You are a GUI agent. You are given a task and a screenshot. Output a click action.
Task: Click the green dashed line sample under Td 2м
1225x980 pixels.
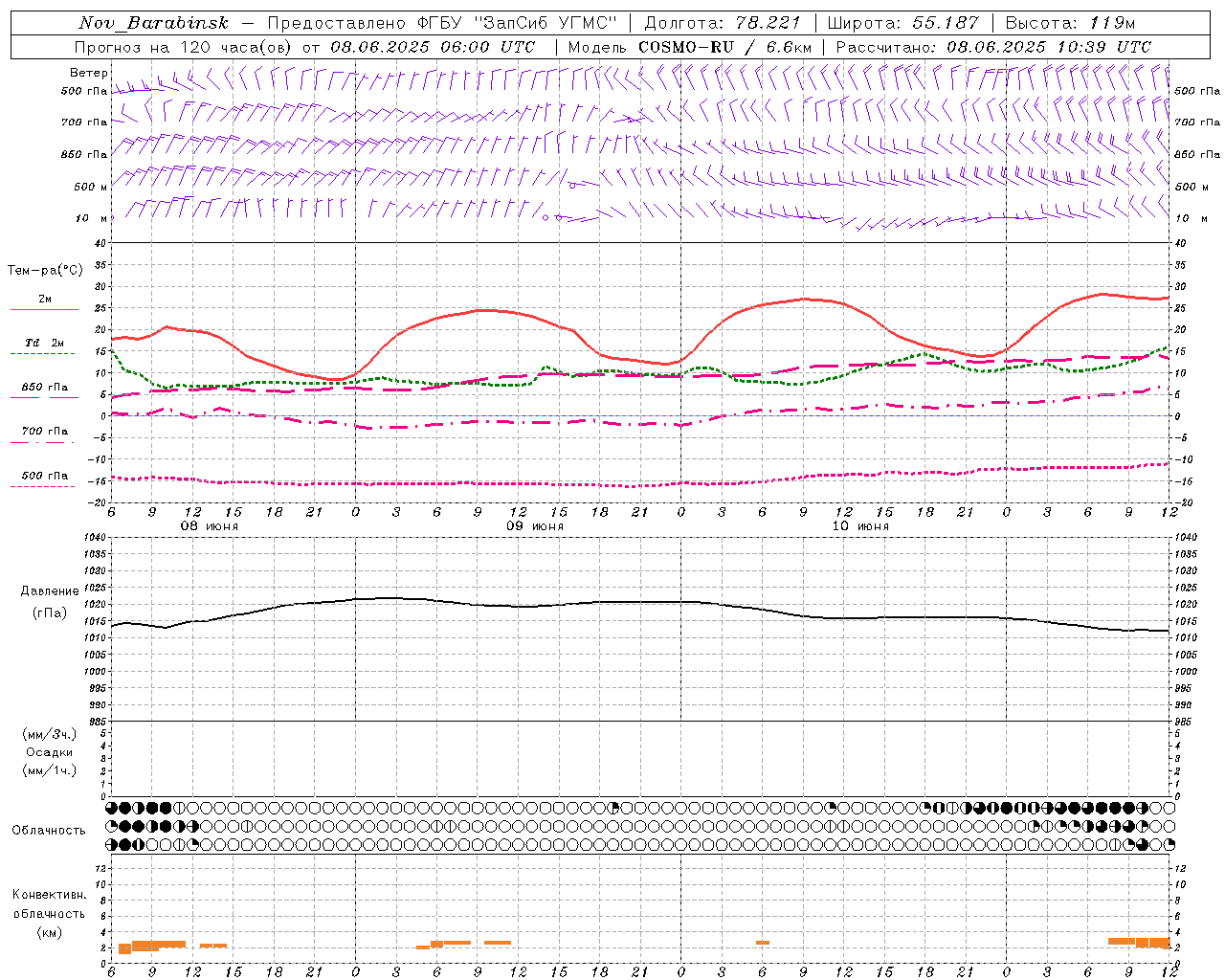click(43, 354)
